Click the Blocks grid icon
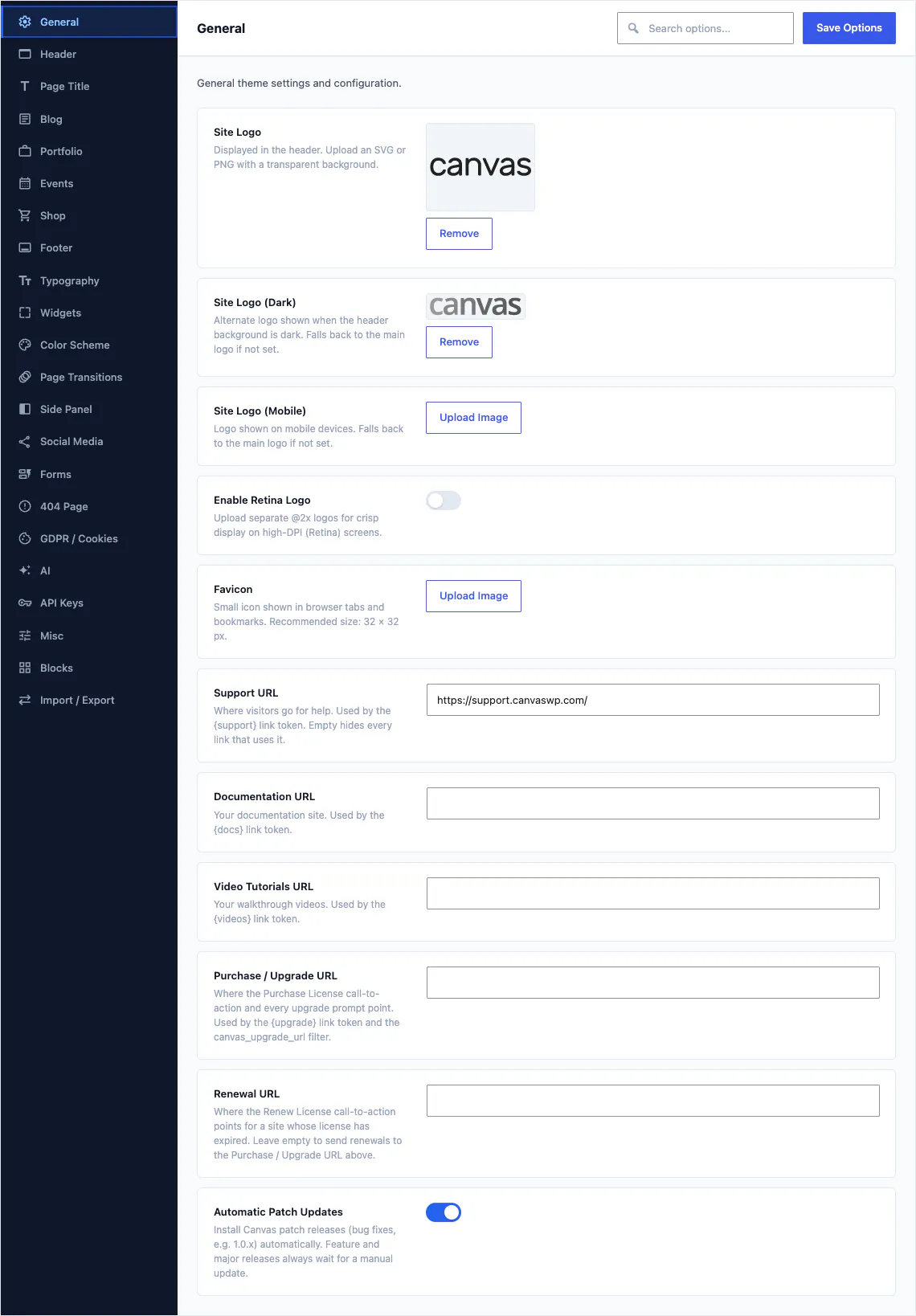916x1316 pixels. [25, 668]
